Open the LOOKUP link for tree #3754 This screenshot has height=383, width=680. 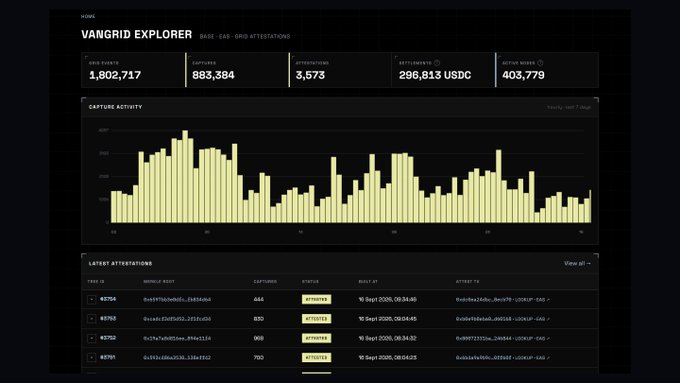point(523,300)
